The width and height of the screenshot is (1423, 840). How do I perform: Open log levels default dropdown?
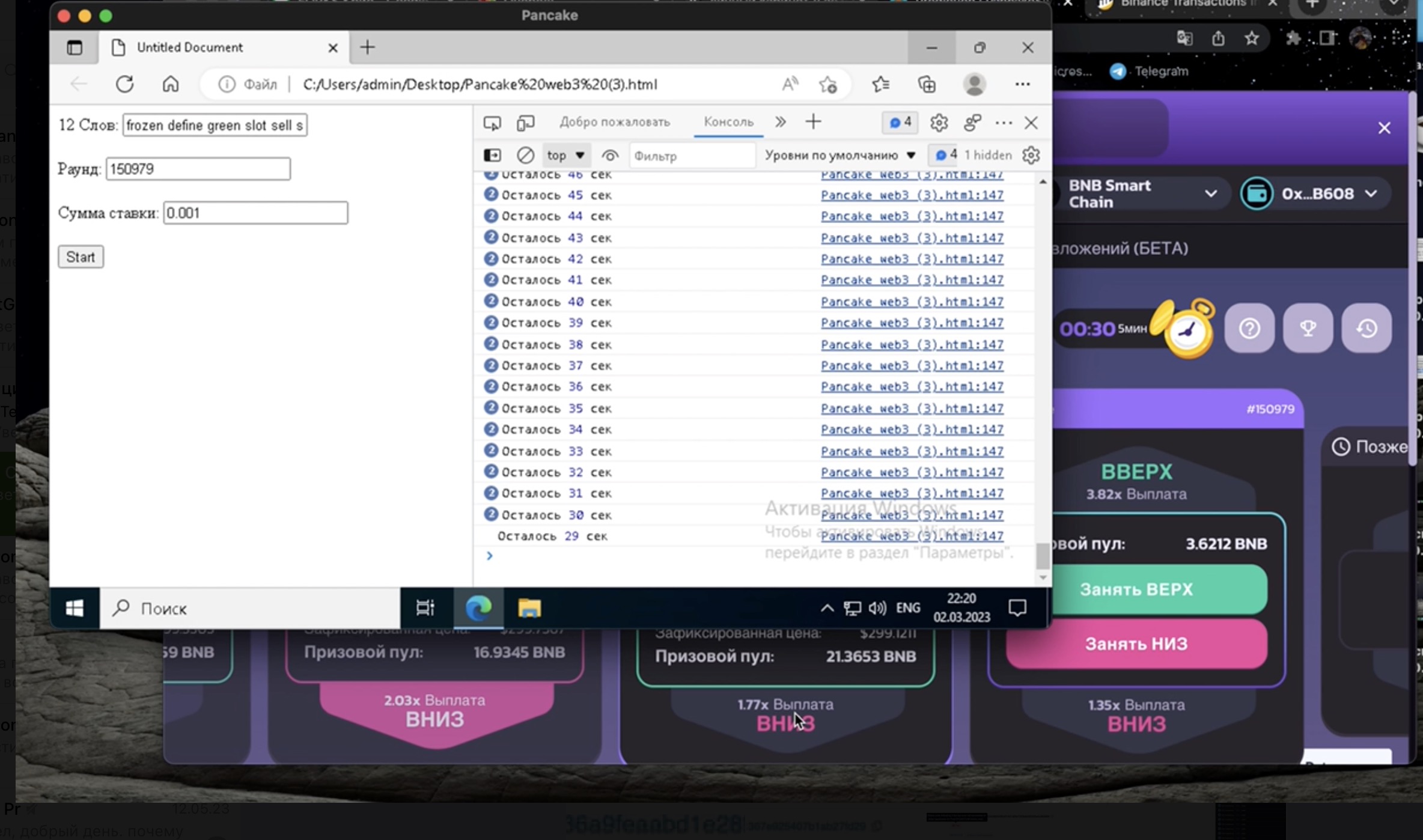click(x=839, y=156)
